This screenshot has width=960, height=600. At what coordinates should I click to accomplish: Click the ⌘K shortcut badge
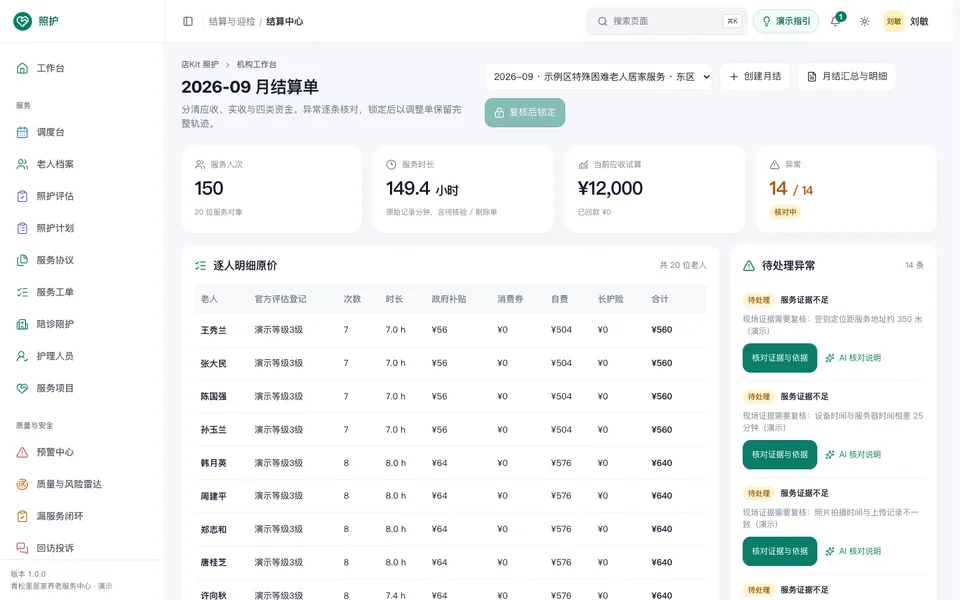tap(732, 21)
